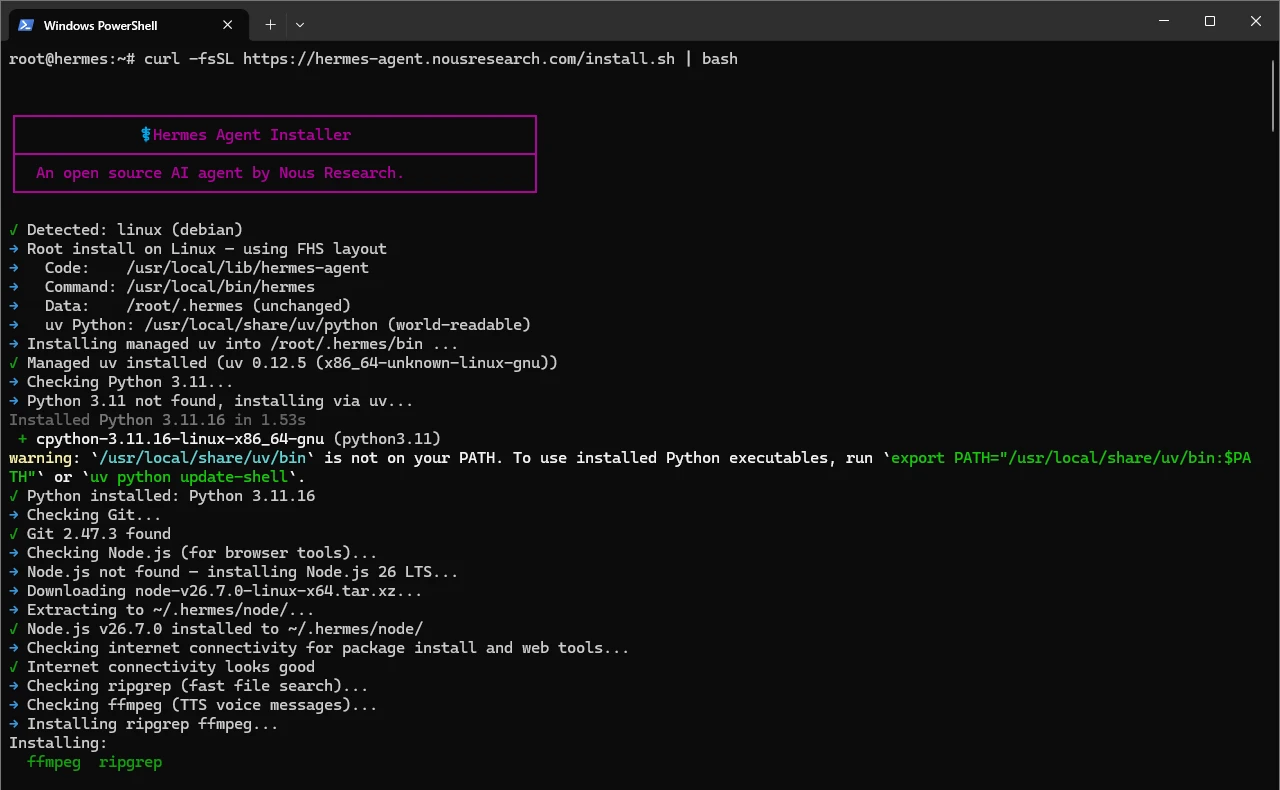Click the install.sh URL in the curl command
Viewport: 1280px width, 790px height.
coord(459,59)
